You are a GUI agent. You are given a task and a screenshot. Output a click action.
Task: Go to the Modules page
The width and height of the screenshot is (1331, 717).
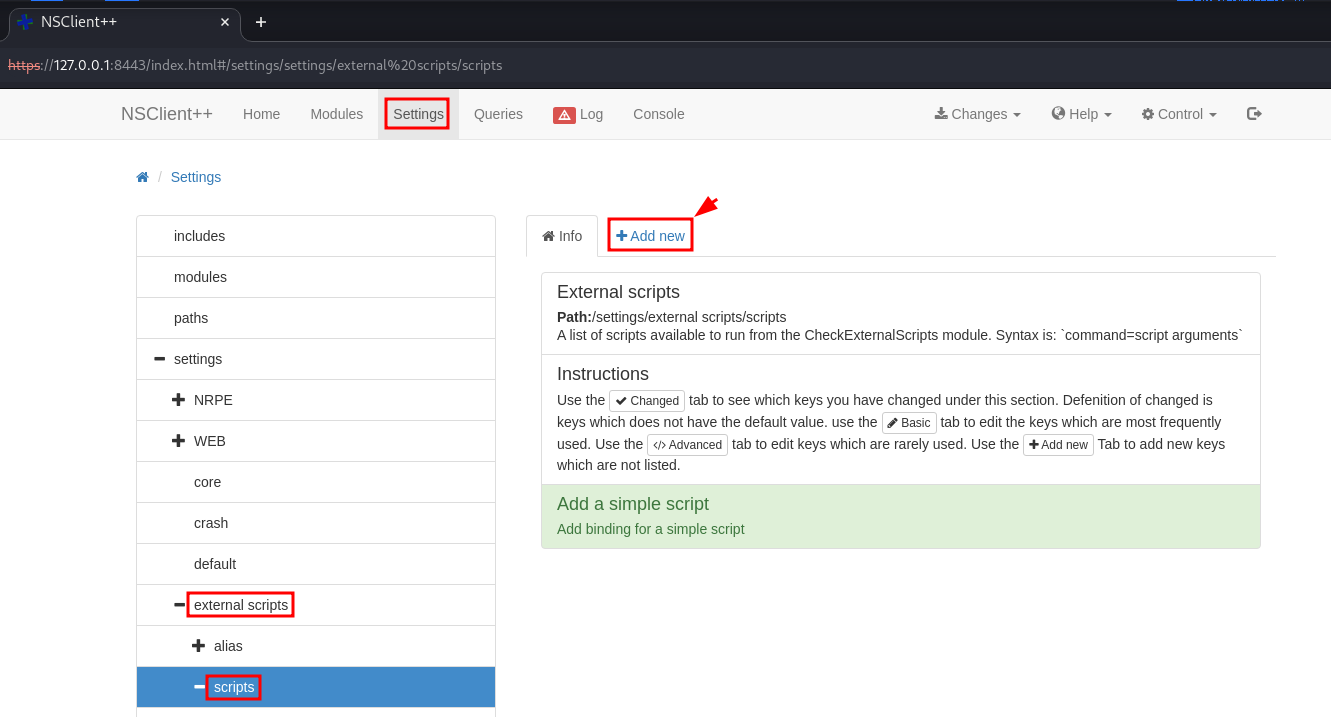tap(336, 114)
